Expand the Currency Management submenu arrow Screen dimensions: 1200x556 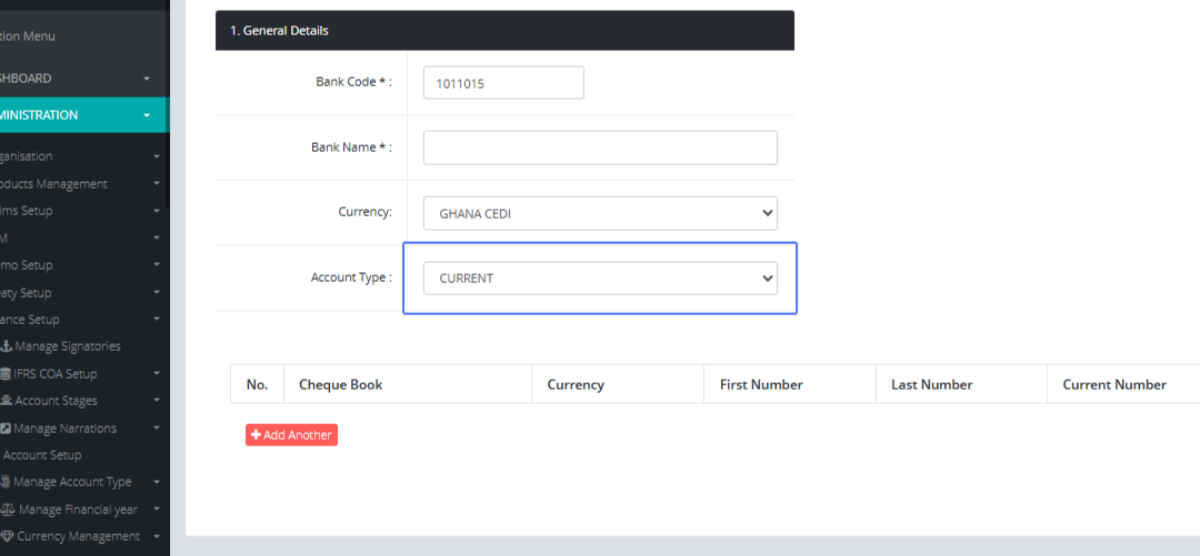click(156, 537)
